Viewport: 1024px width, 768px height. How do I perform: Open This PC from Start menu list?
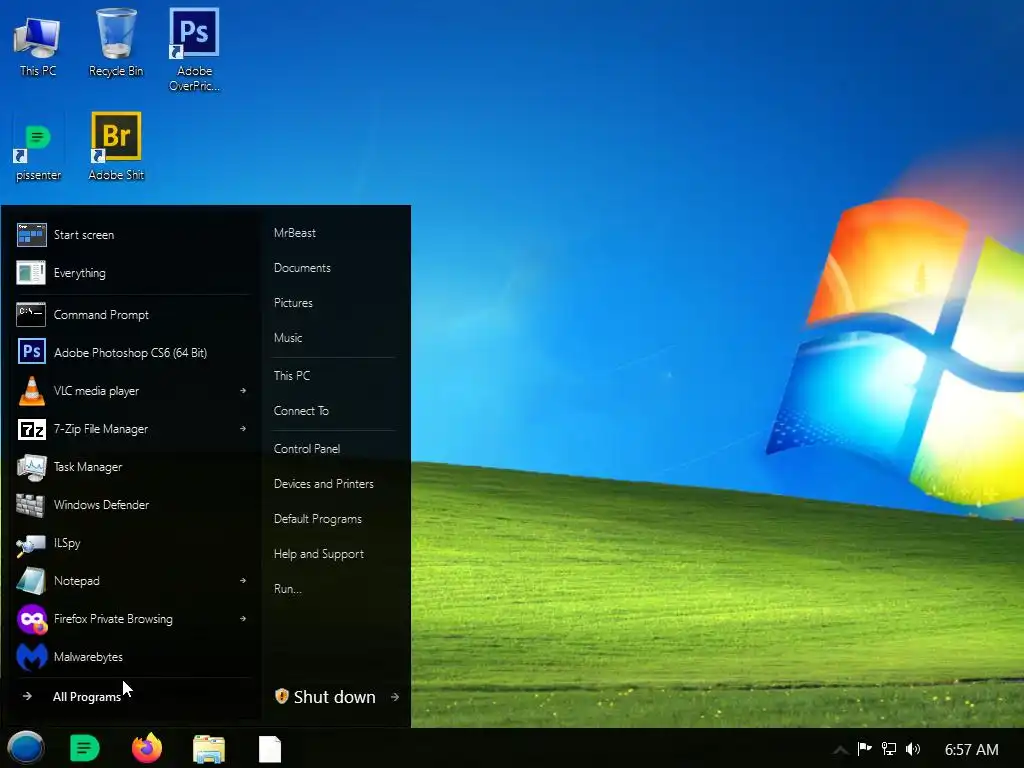[292, 376]
